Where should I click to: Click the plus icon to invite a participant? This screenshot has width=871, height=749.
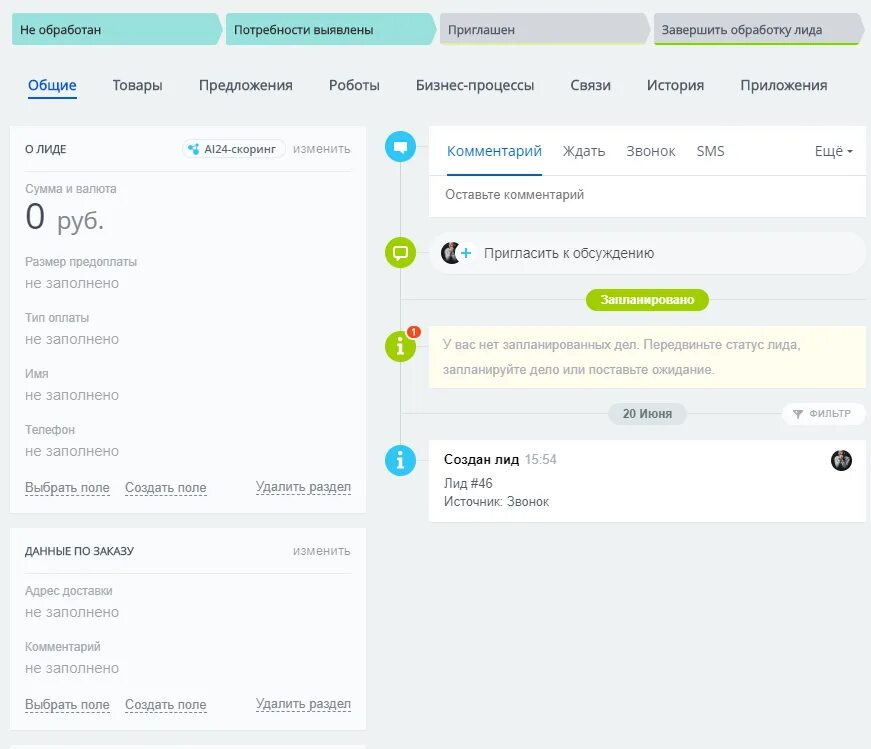tap(466, 253)
